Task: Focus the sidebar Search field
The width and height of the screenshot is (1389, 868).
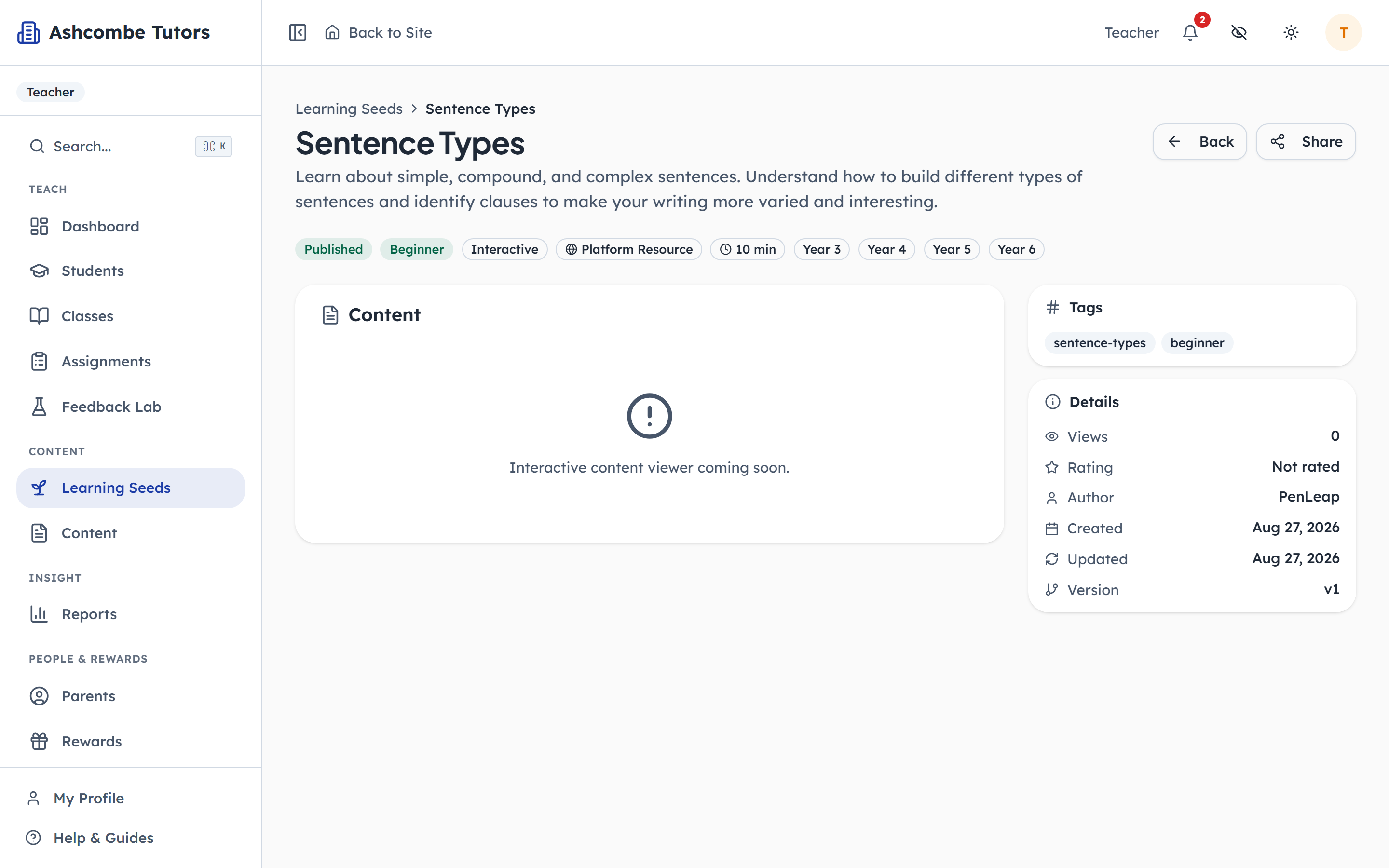Action: click(131, 147)
